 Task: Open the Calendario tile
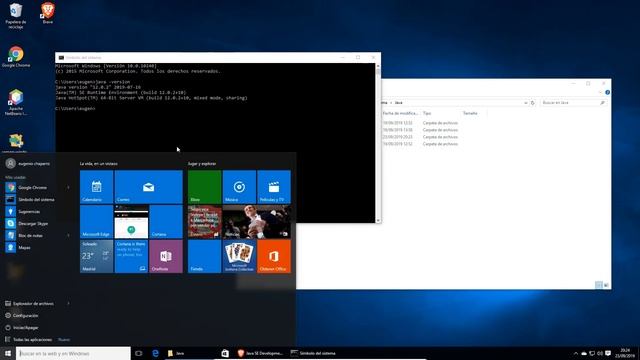click(x=96, y=187)
